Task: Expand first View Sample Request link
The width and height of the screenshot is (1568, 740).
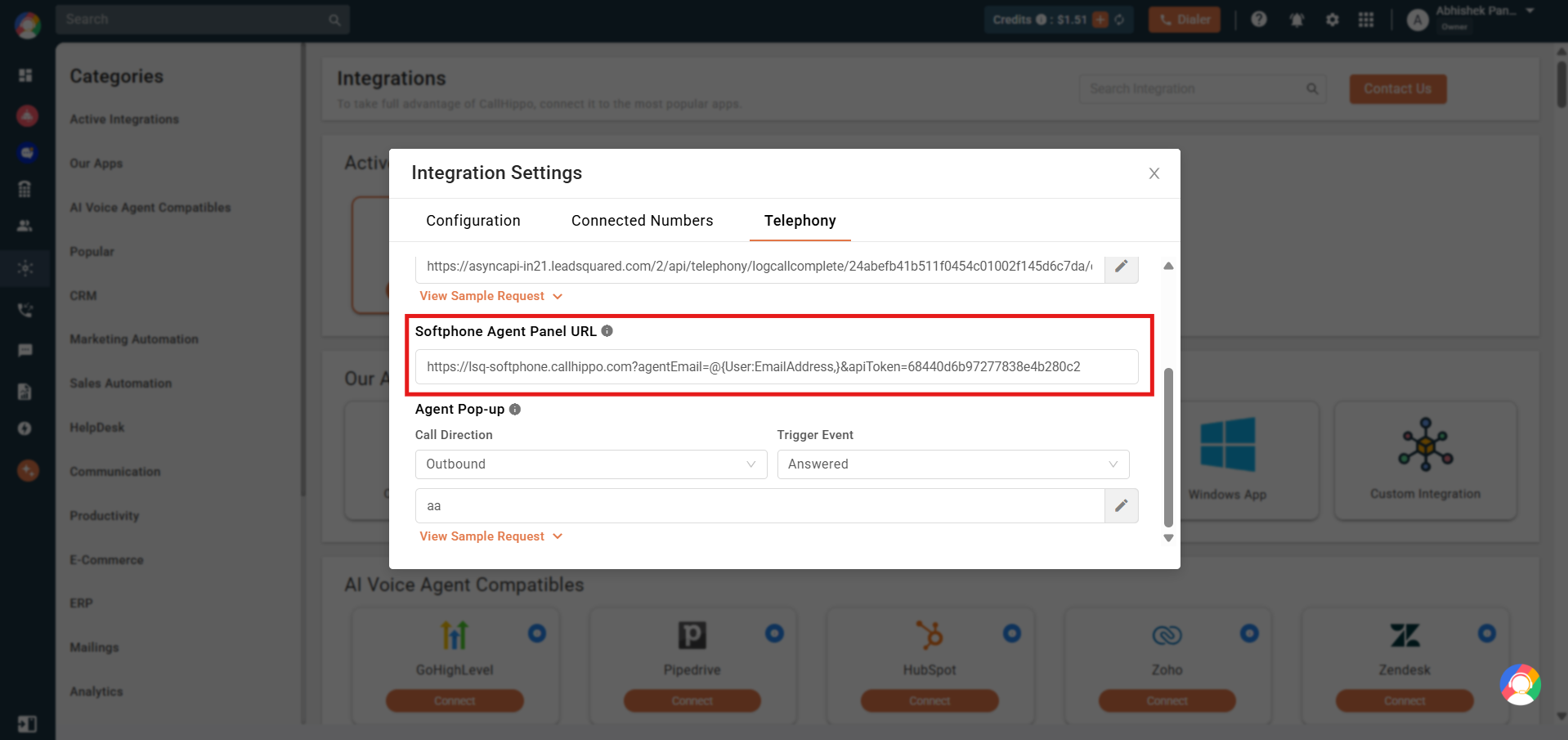Action: coord(491,296)
